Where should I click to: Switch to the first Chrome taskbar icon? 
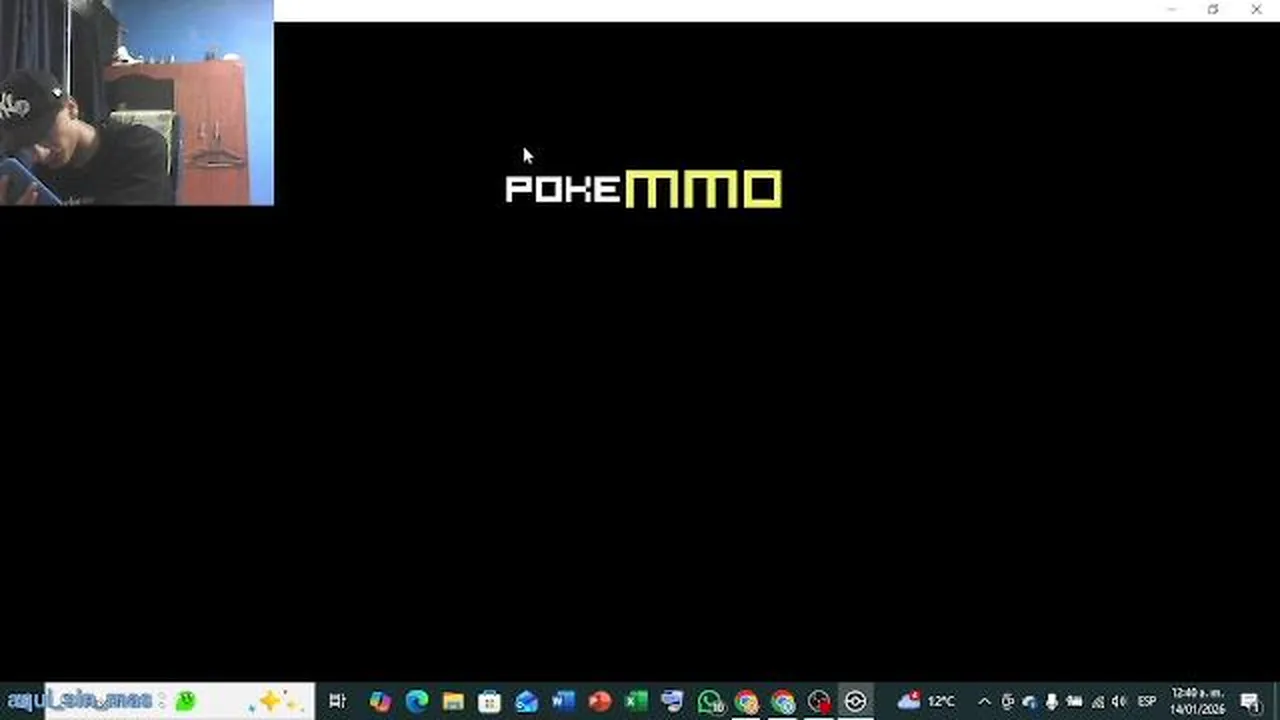point(746,702)
